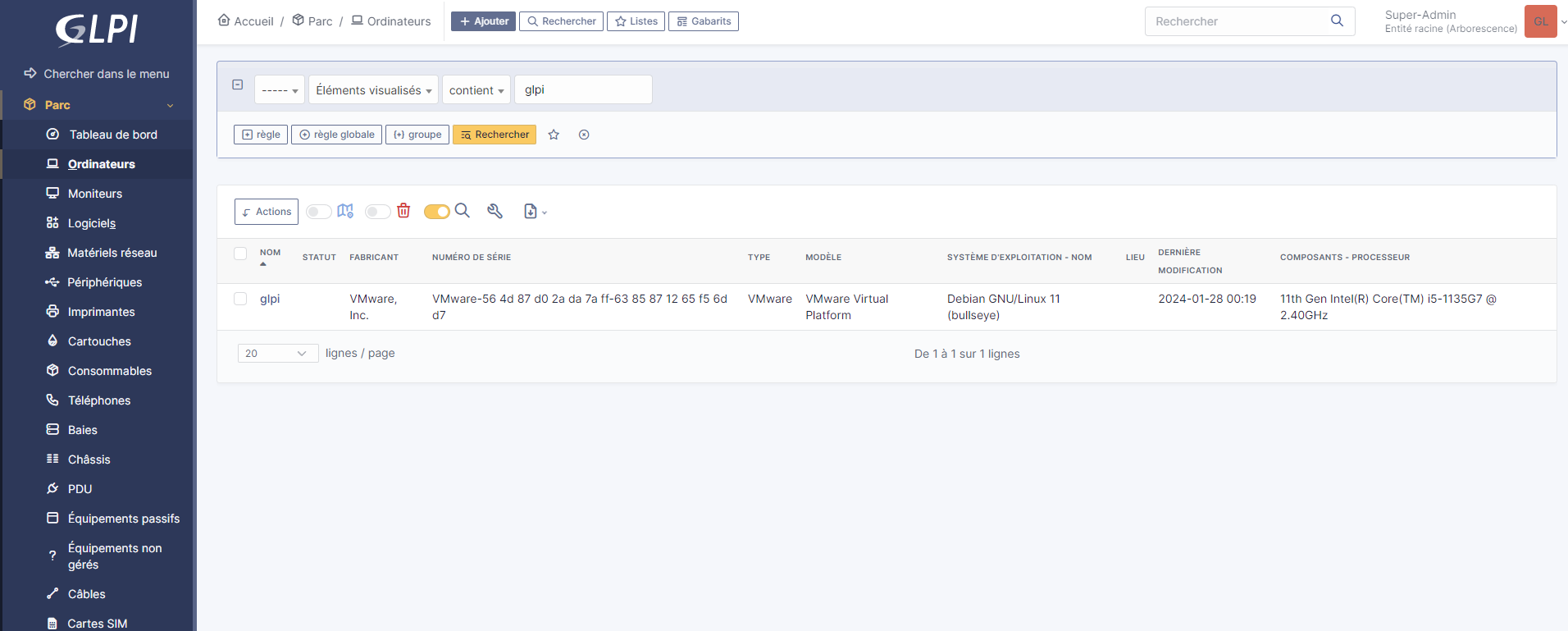Open Périphériques USB icon in sidebar

(52, 281)
